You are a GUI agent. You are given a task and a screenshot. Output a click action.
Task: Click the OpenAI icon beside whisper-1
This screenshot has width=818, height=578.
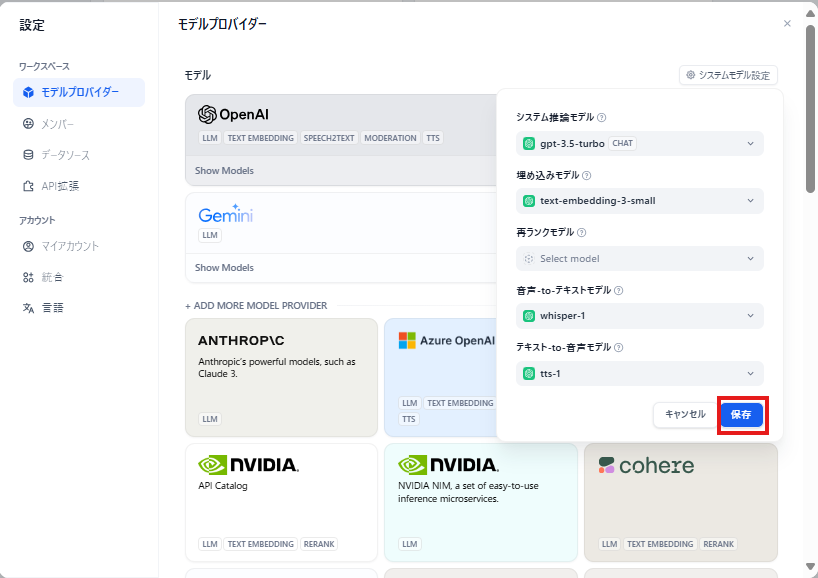(529, 316)
